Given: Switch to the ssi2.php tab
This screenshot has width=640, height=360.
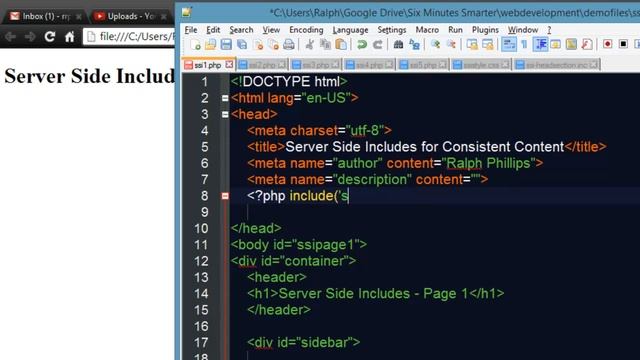Looking at the screenshot, I should point(262,65).
